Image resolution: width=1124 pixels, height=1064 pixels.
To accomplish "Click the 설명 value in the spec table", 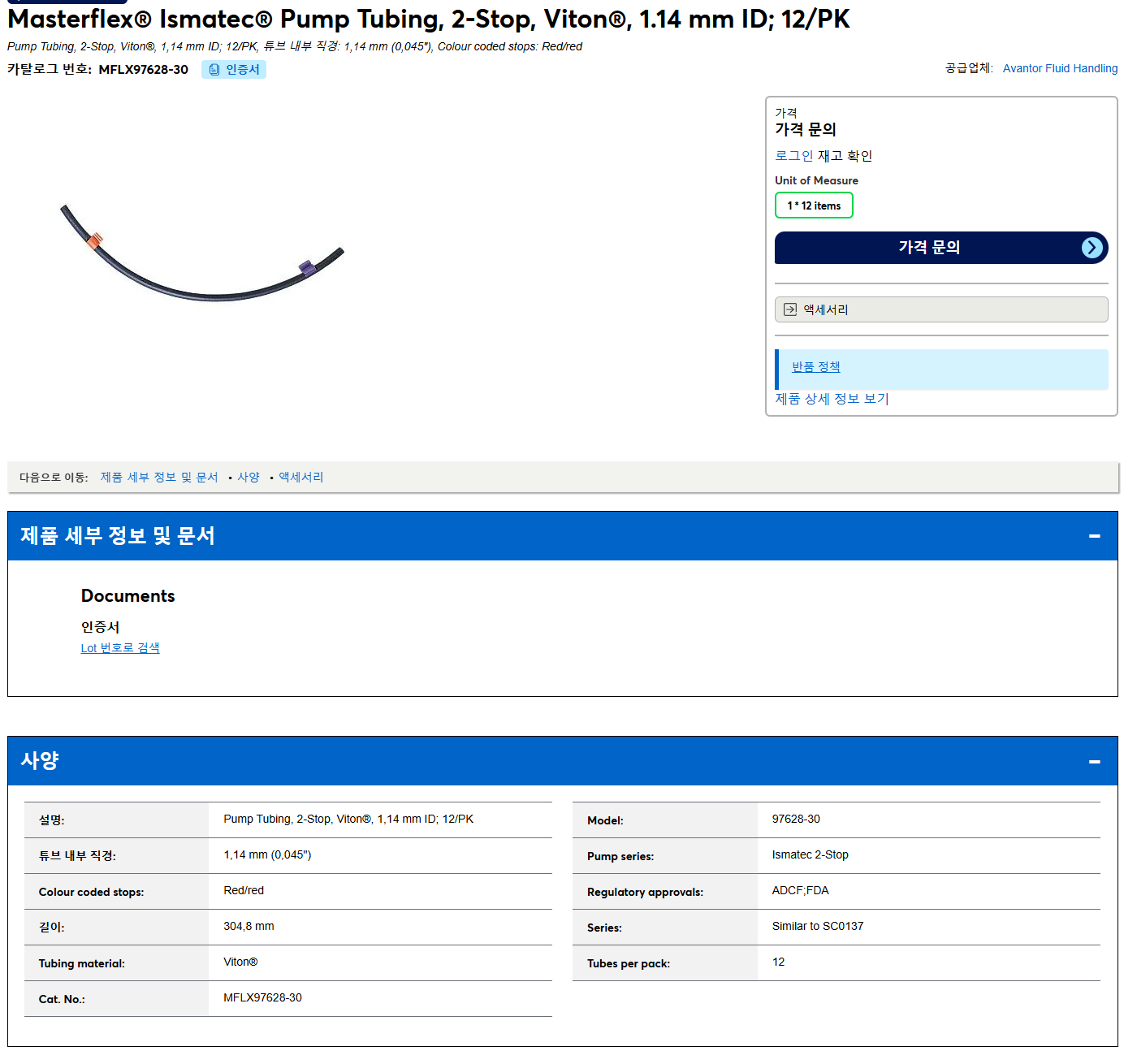I will [x=348, y=819].
